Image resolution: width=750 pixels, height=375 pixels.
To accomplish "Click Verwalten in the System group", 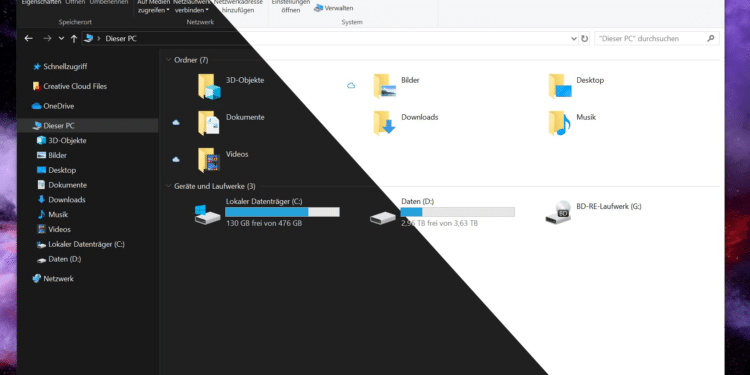I will (333, 8).
